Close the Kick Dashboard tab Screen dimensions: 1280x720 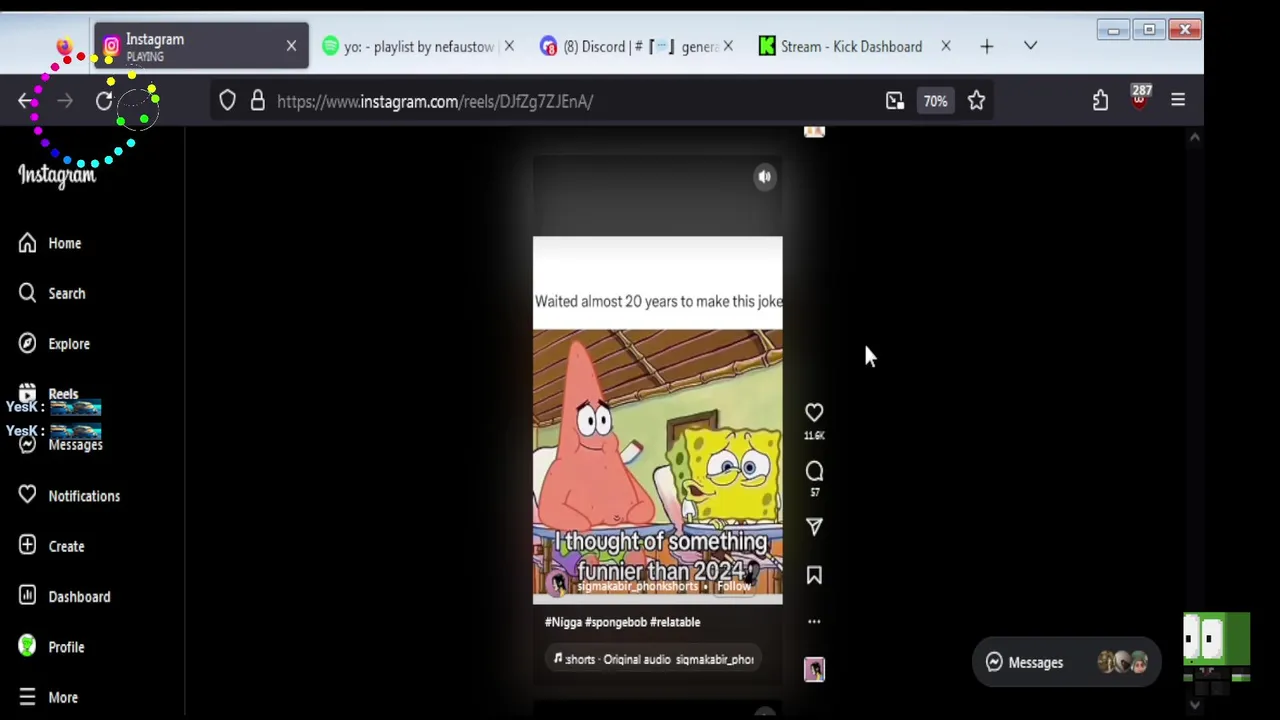pyautogui.click(x=945, y=46)
